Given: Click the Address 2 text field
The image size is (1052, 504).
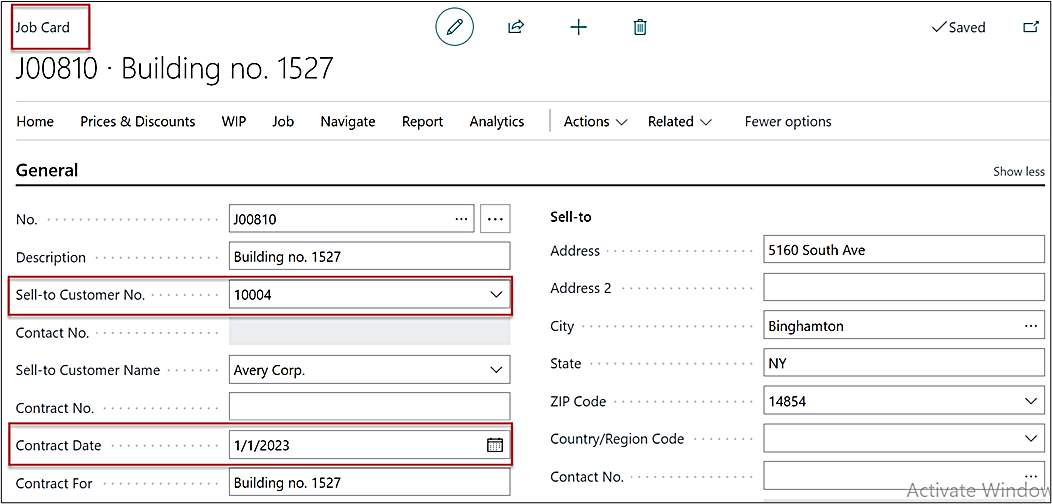Looking at the screenshot, I should pos(903,288).
